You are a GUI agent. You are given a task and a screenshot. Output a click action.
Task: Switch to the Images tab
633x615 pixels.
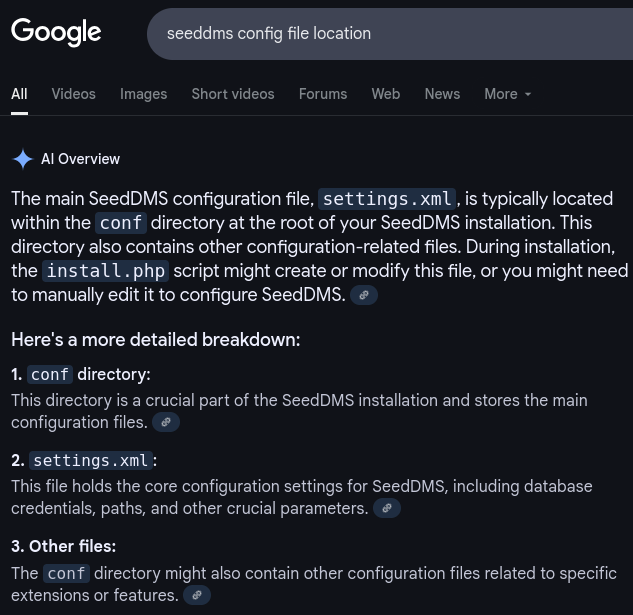(x=143, y=94)
